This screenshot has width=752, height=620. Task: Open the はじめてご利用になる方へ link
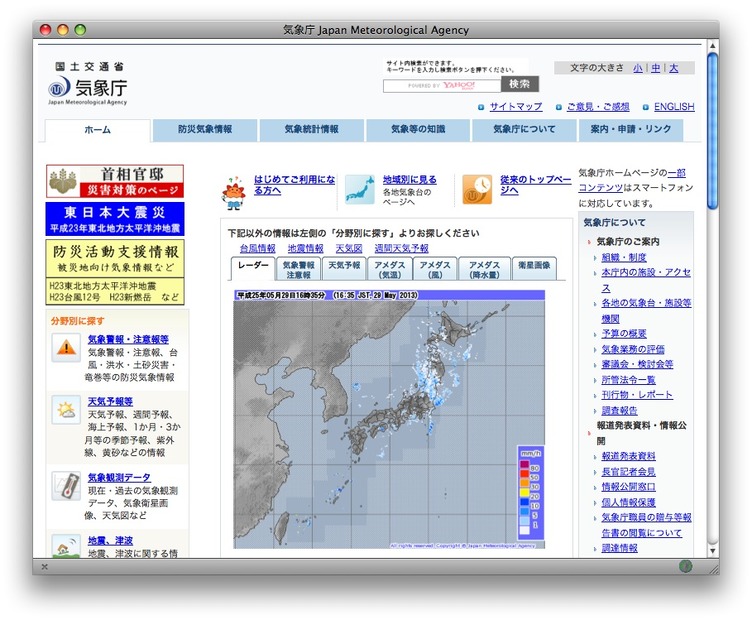click(294, 185)
